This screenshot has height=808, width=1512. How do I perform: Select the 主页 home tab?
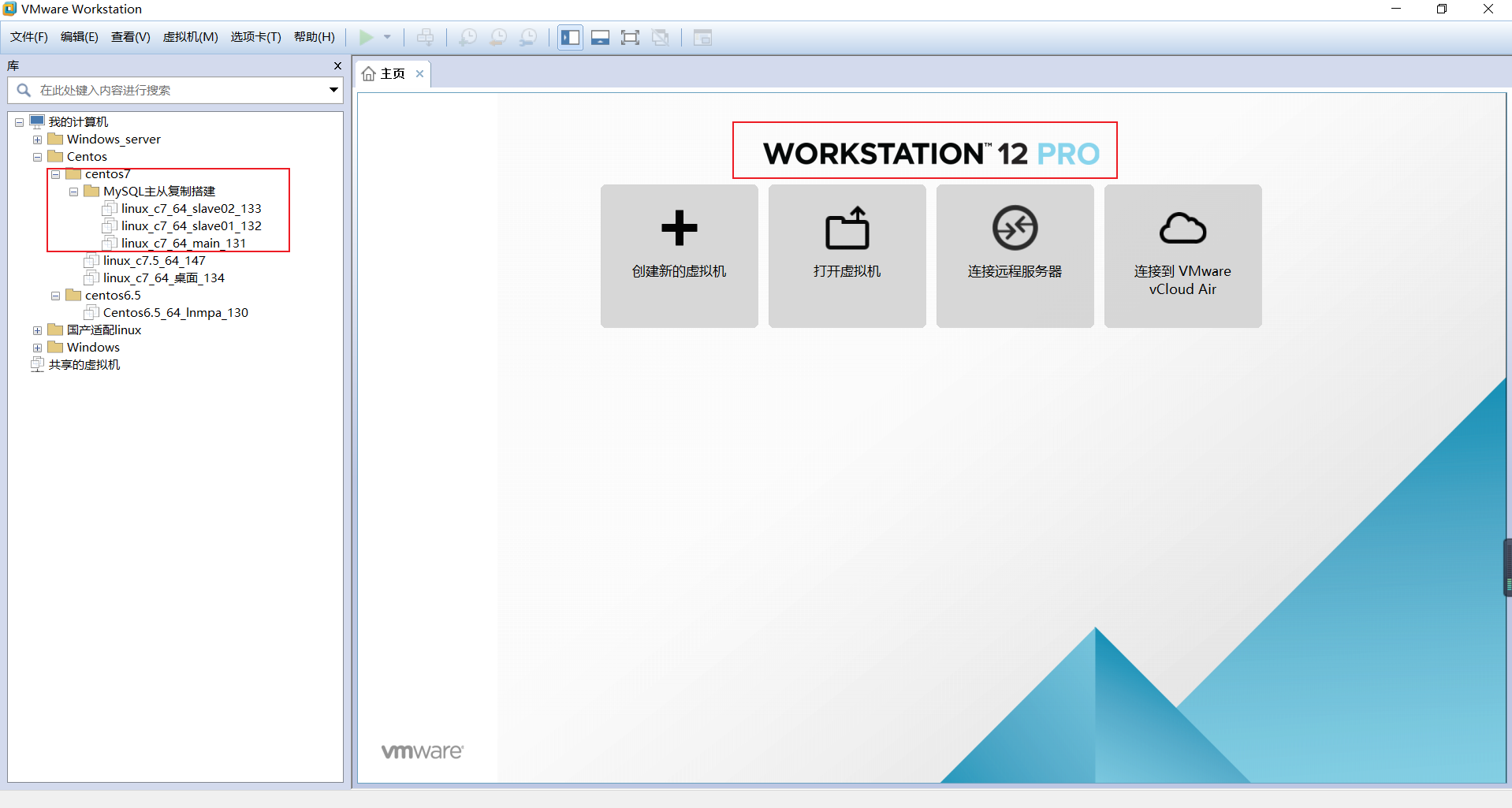coord(393,73)
